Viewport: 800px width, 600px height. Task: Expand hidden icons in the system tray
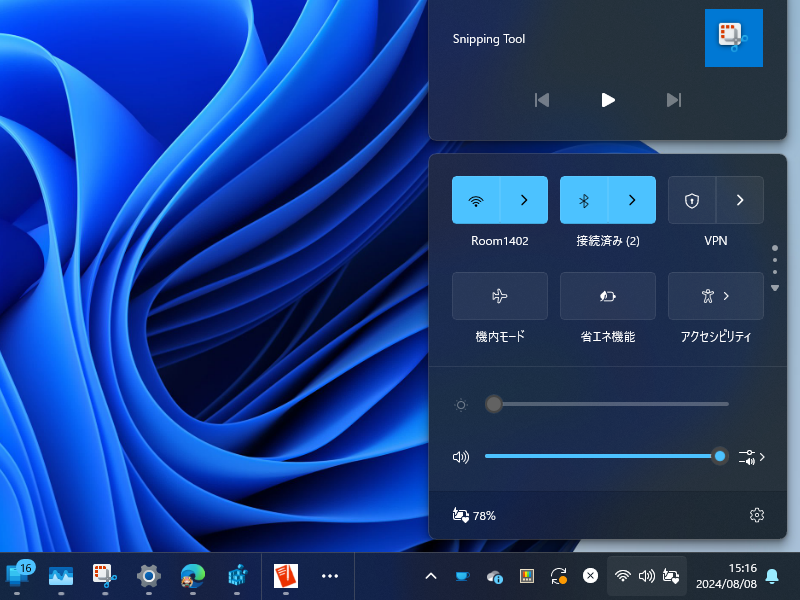[x=431, y=576]
